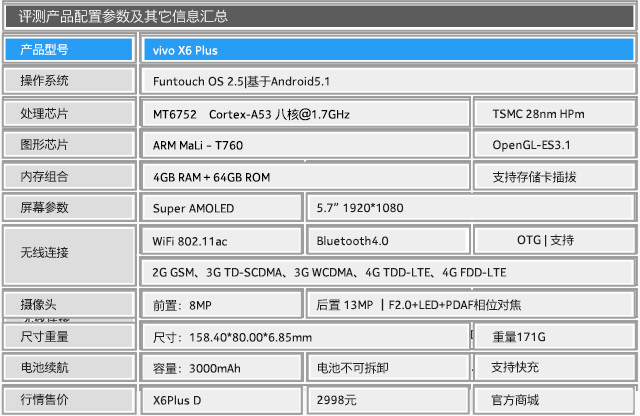Select the 容量：3000mAh battery cell
This screenshot has width=640, height=416.
[x=220, y=368]
